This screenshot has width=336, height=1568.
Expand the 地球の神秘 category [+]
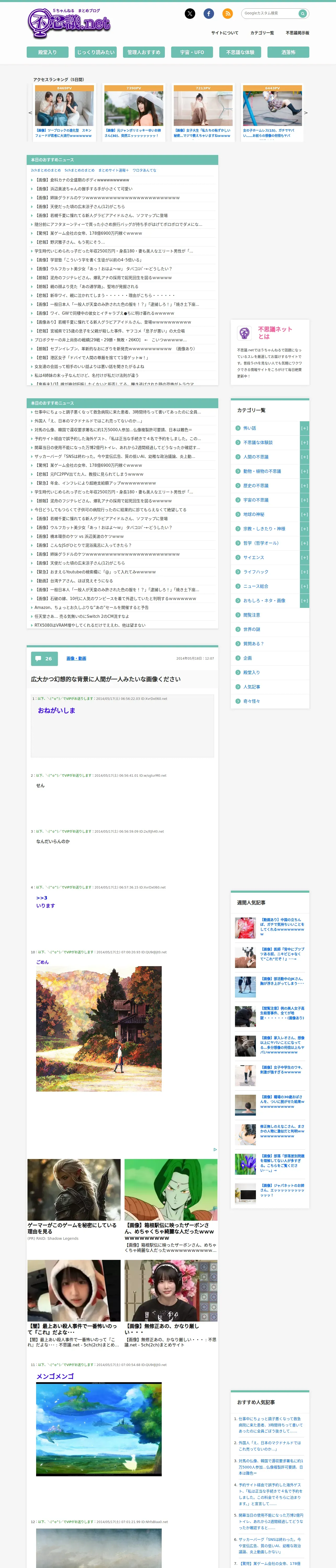(x=304, y=514)
